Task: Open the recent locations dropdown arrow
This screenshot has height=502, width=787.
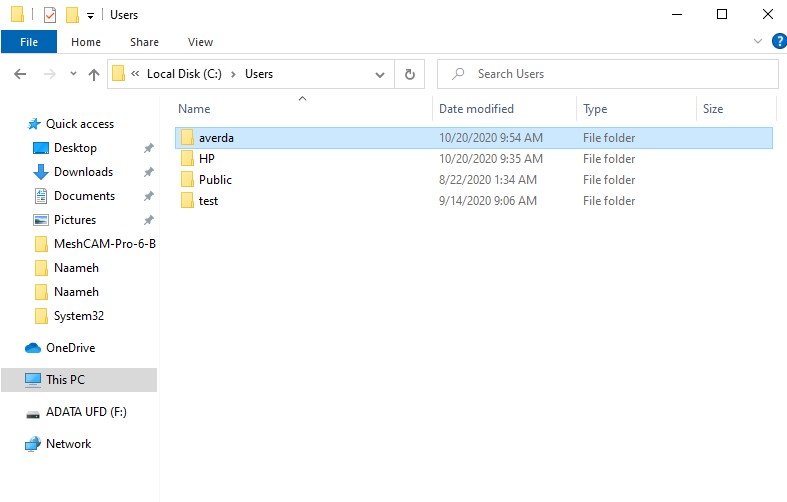Action: 73,74
